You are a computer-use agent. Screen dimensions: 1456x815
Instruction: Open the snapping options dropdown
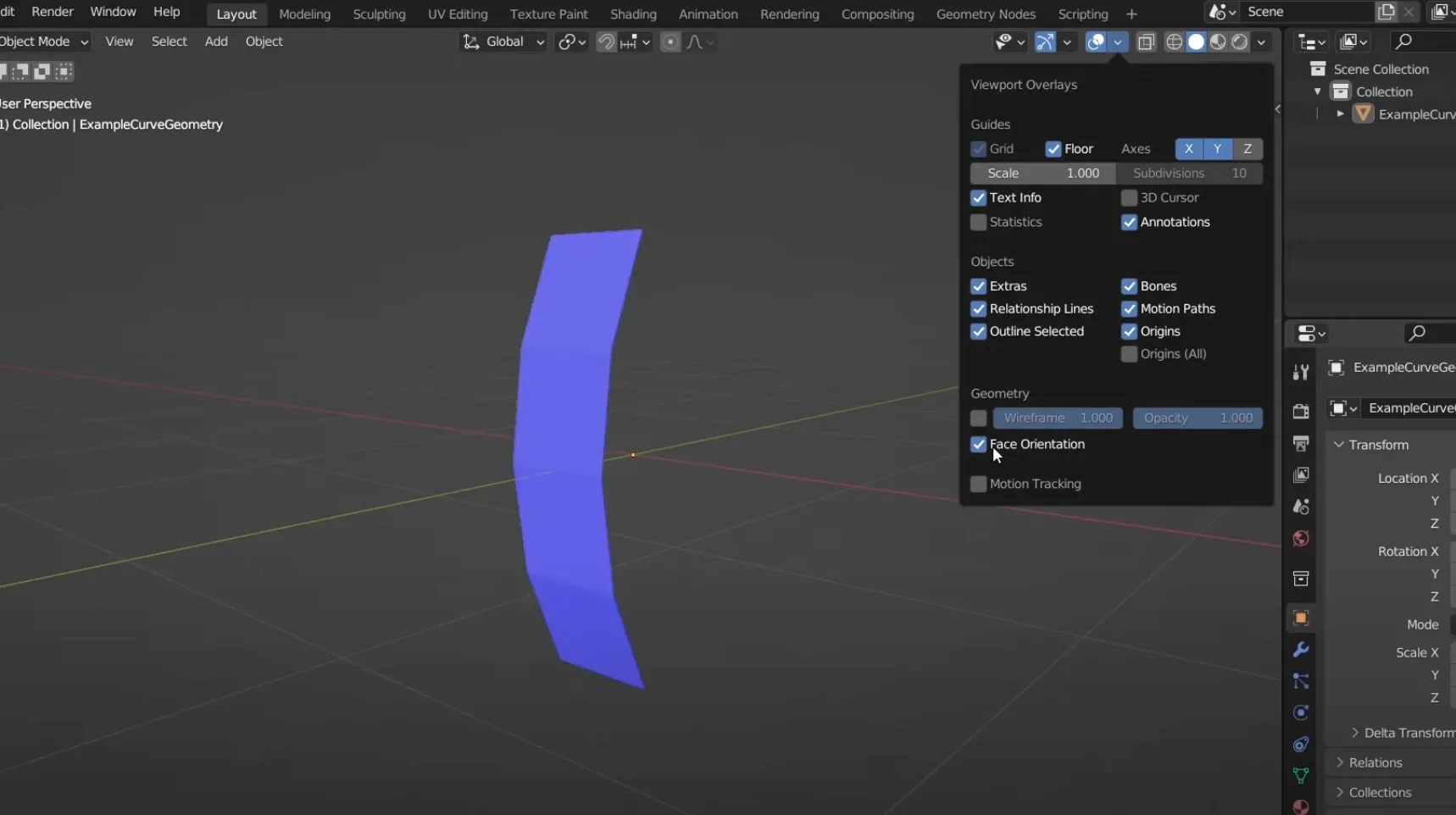(x=636, y=42)
